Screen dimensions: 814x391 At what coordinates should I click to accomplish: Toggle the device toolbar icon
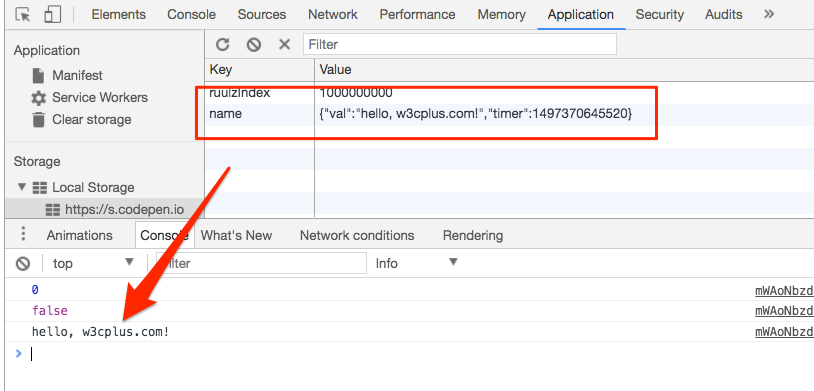pos(52,15)
